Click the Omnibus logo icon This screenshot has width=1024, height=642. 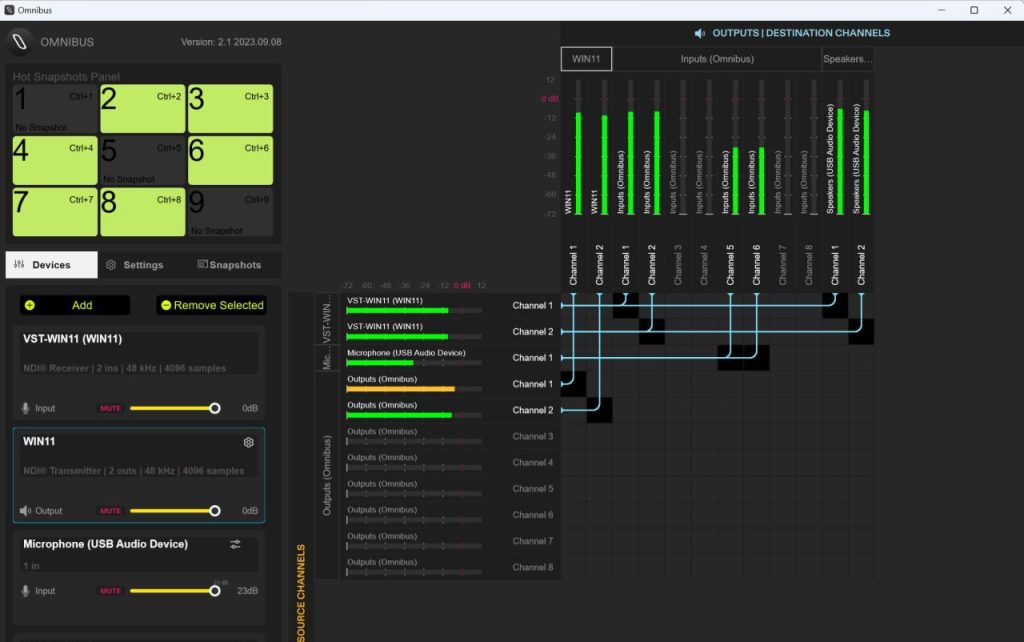(21, 42)
